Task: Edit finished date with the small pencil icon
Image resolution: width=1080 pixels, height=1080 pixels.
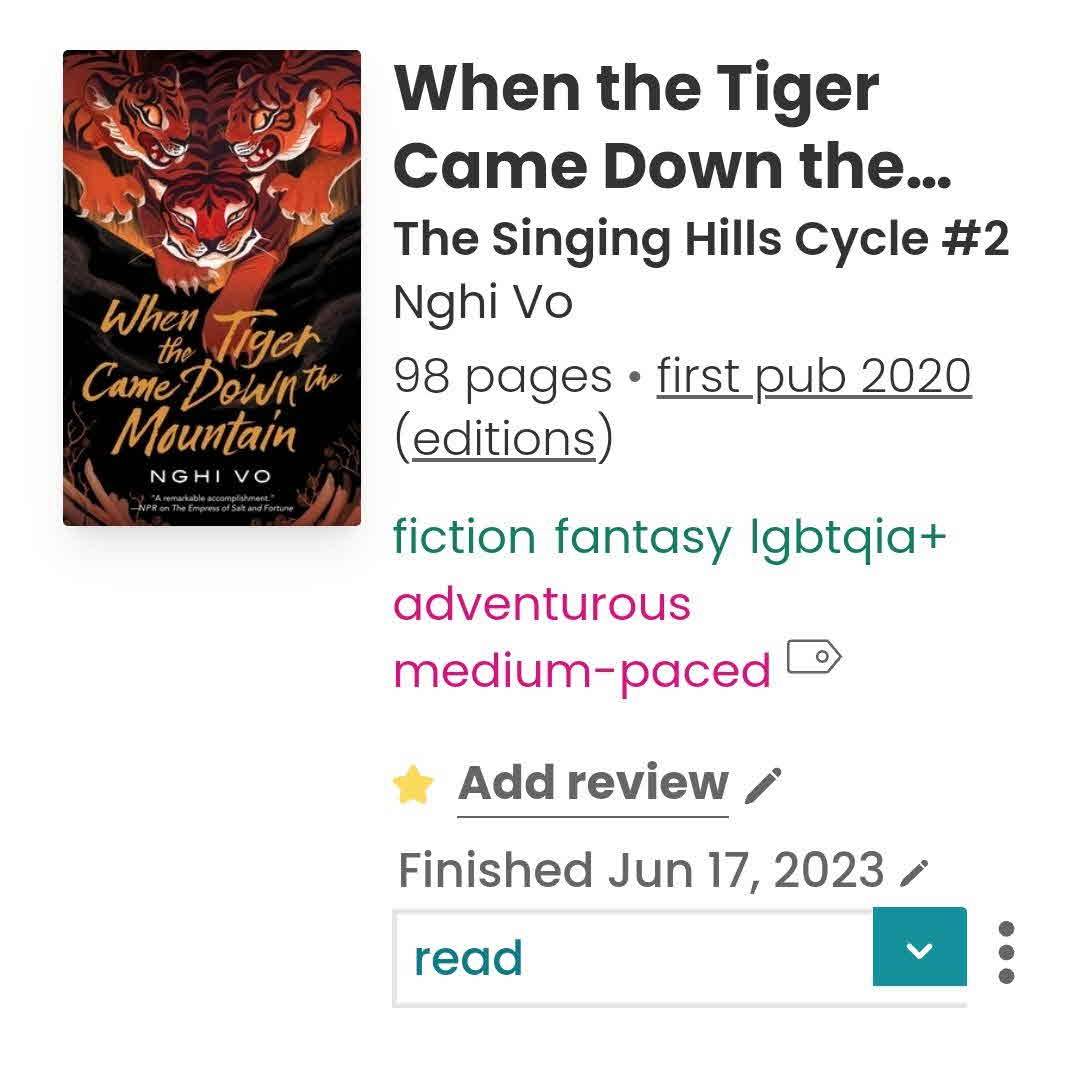Action: 914,874
